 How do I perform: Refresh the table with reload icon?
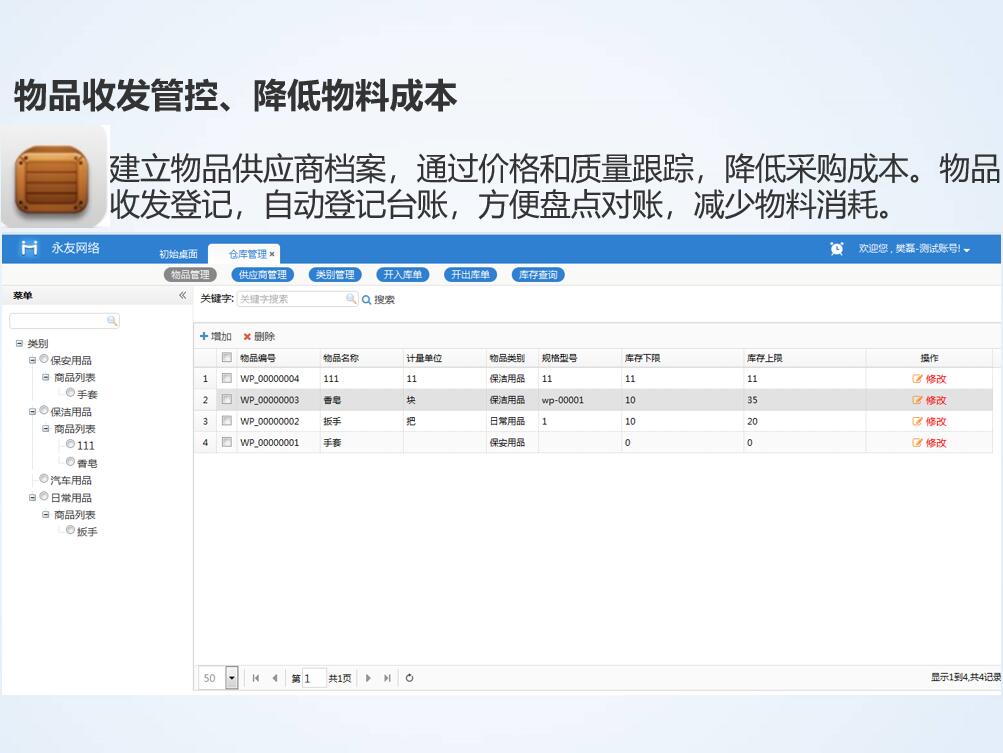(410, 678)
